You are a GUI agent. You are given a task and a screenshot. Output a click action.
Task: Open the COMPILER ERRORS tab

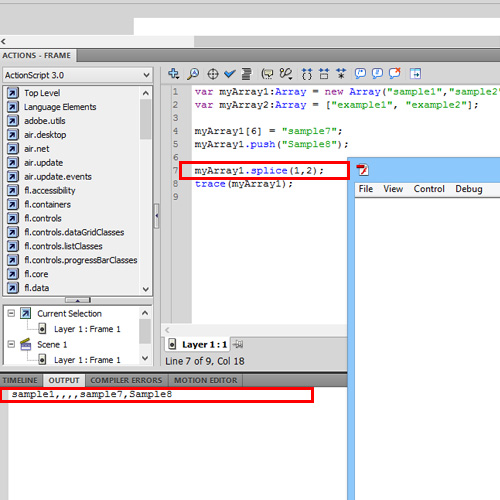coord(126,380)
